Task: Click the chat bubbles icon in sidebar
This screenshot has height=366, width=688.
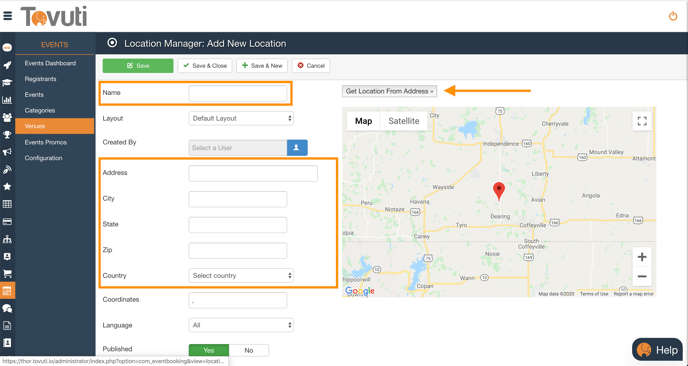Action: (x=7, y=309)
